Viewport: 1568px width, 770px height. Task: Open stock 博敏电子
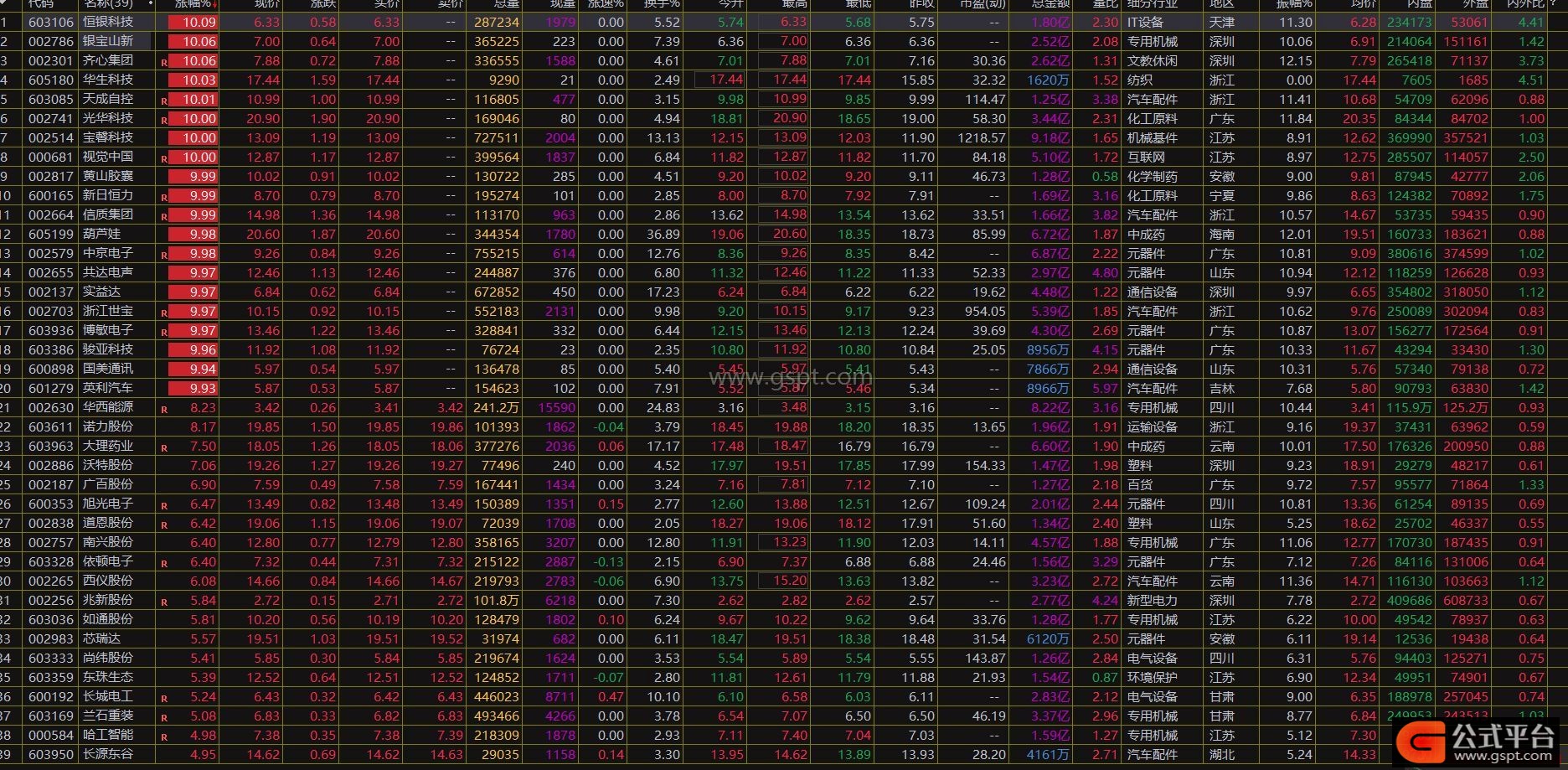(x=108, y=330)
